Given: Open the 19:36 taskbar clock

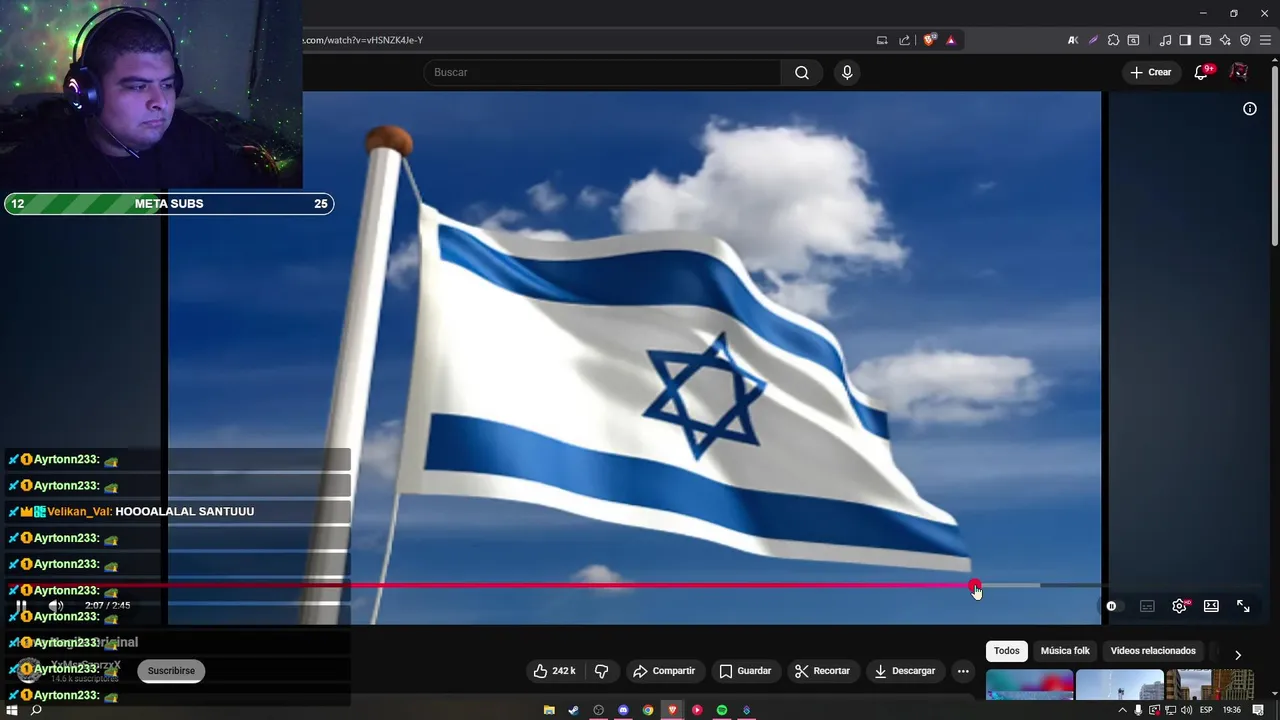Looking at the screenshot, I should (x=1232, y=710).
